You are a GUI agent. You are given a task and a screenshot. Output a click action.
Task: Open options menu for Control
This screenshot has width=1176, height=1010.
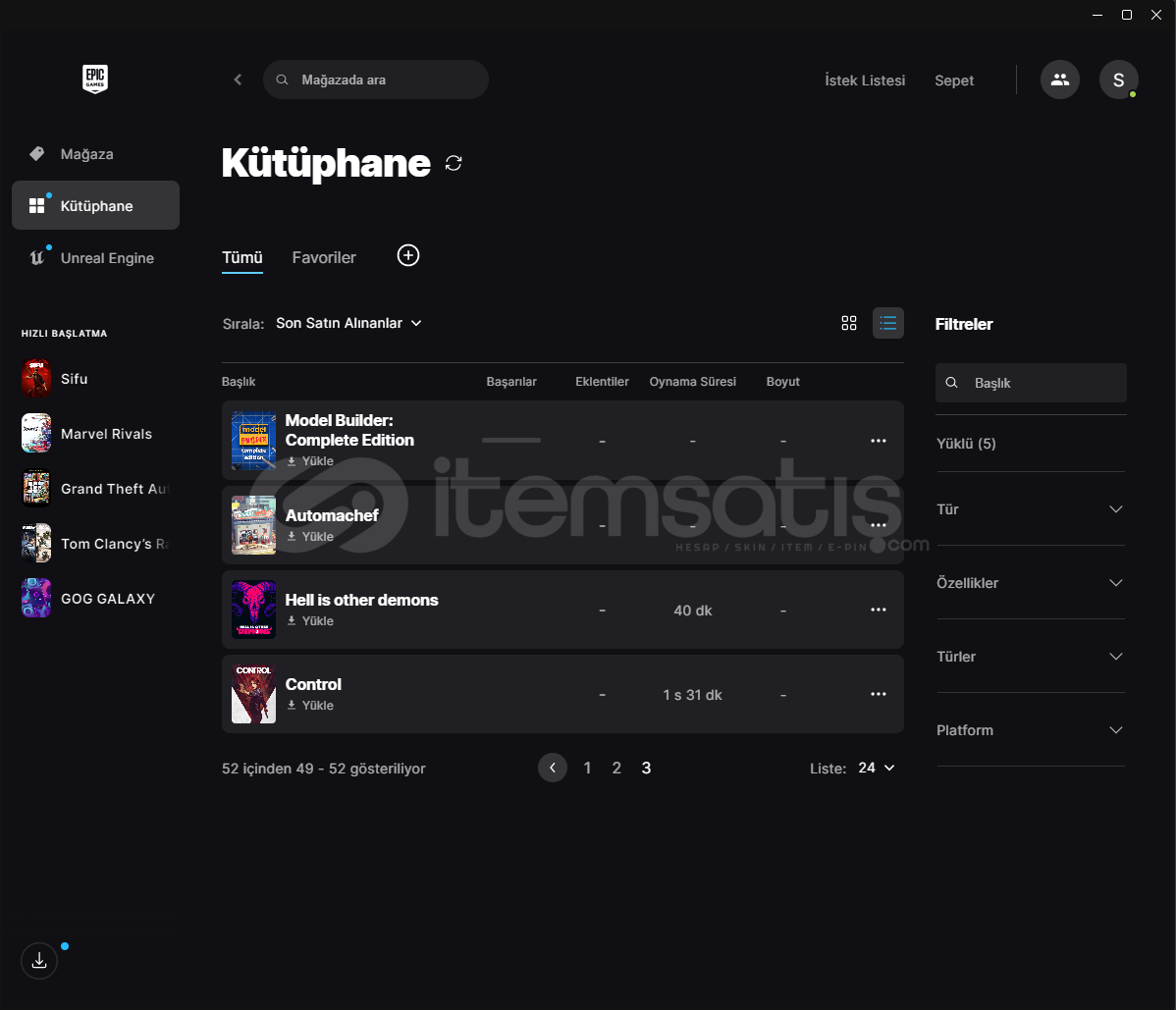pos(879,694)
